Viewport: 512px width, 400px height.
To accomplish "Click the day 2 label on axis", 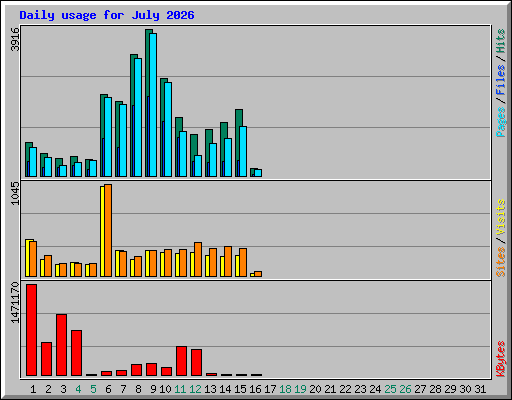I will point(48,389).
